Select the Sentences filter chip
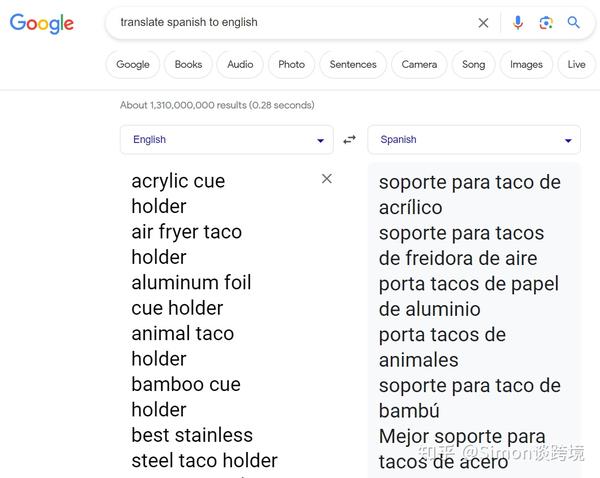 pyautogui.click(x=353, y=64)
